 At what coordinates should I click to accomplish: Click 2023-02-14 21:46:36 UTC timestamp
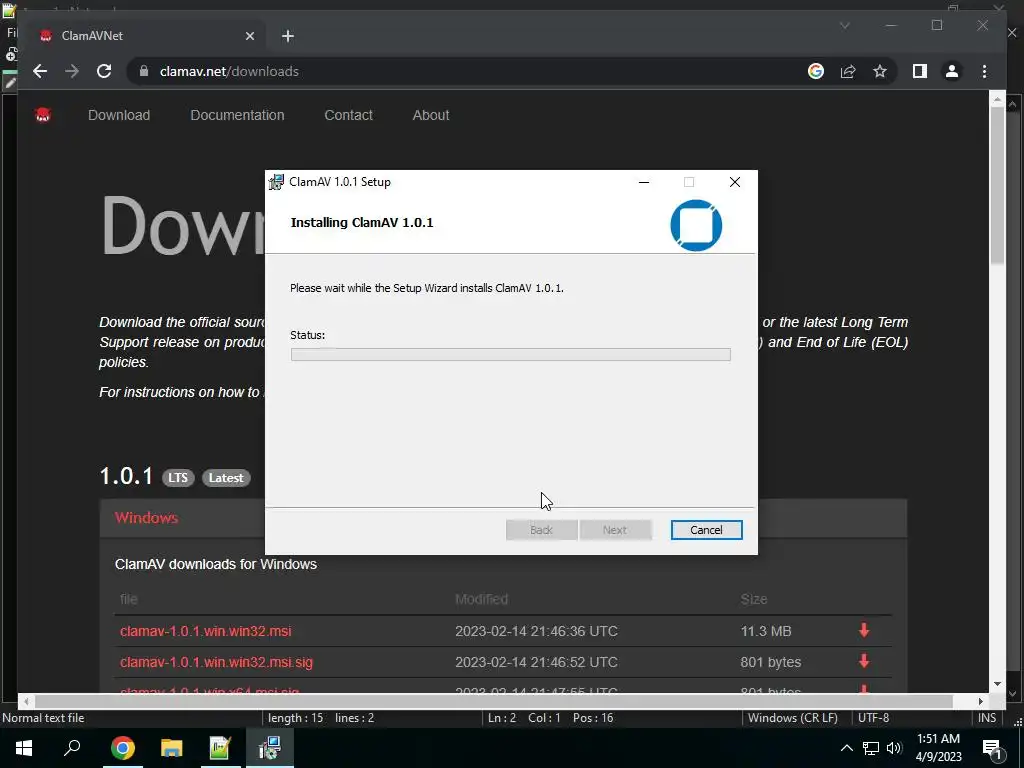pyautogui.click(x=536, y=631)
